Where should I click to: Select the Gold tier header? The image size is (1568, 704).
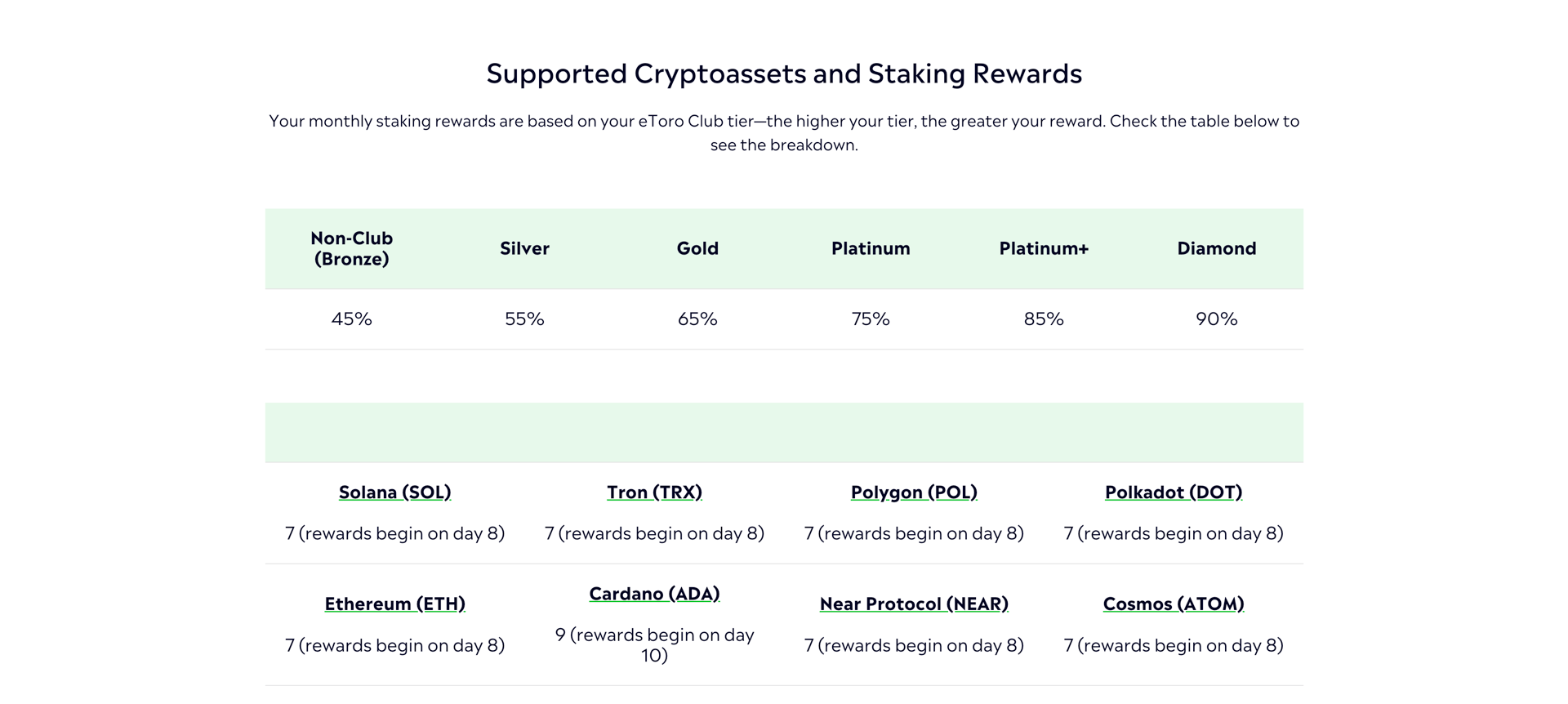click(697, 248)
